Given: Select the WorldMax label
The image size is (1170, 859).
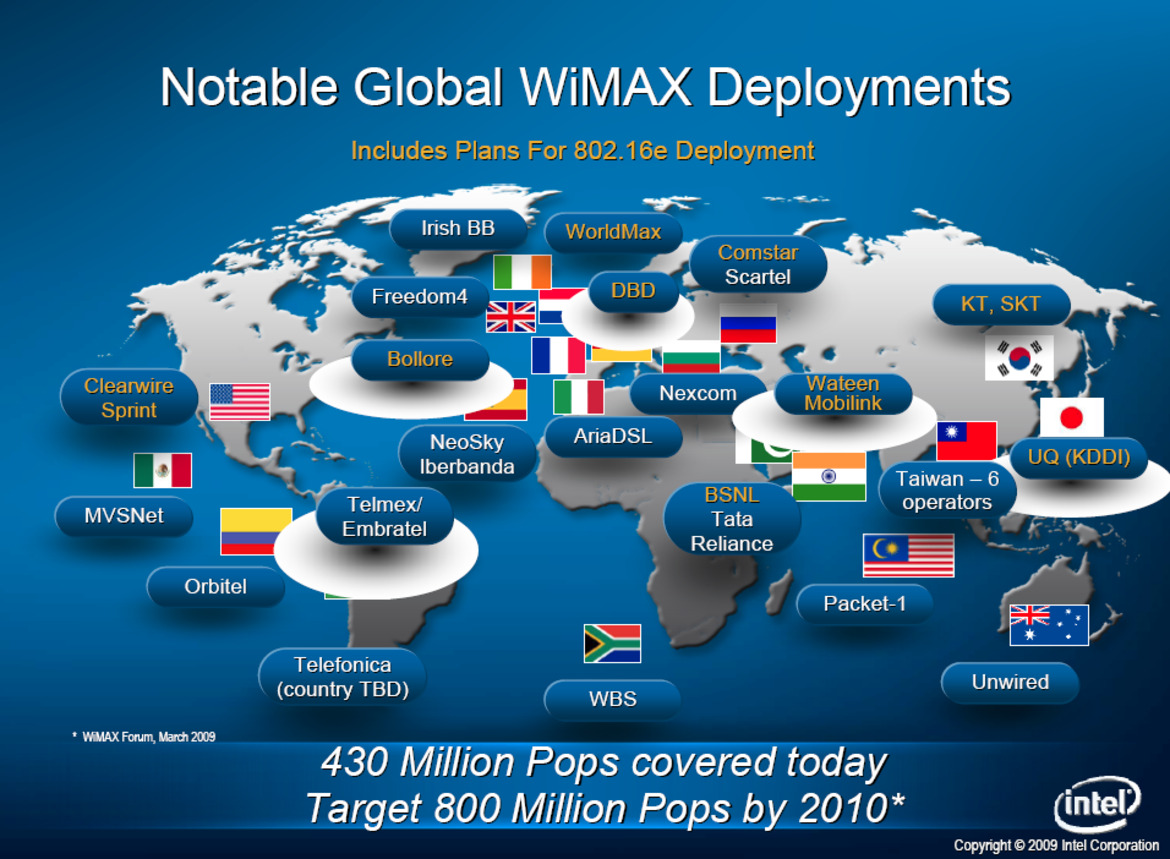Looking at the screenshot, I should [613, 232].
